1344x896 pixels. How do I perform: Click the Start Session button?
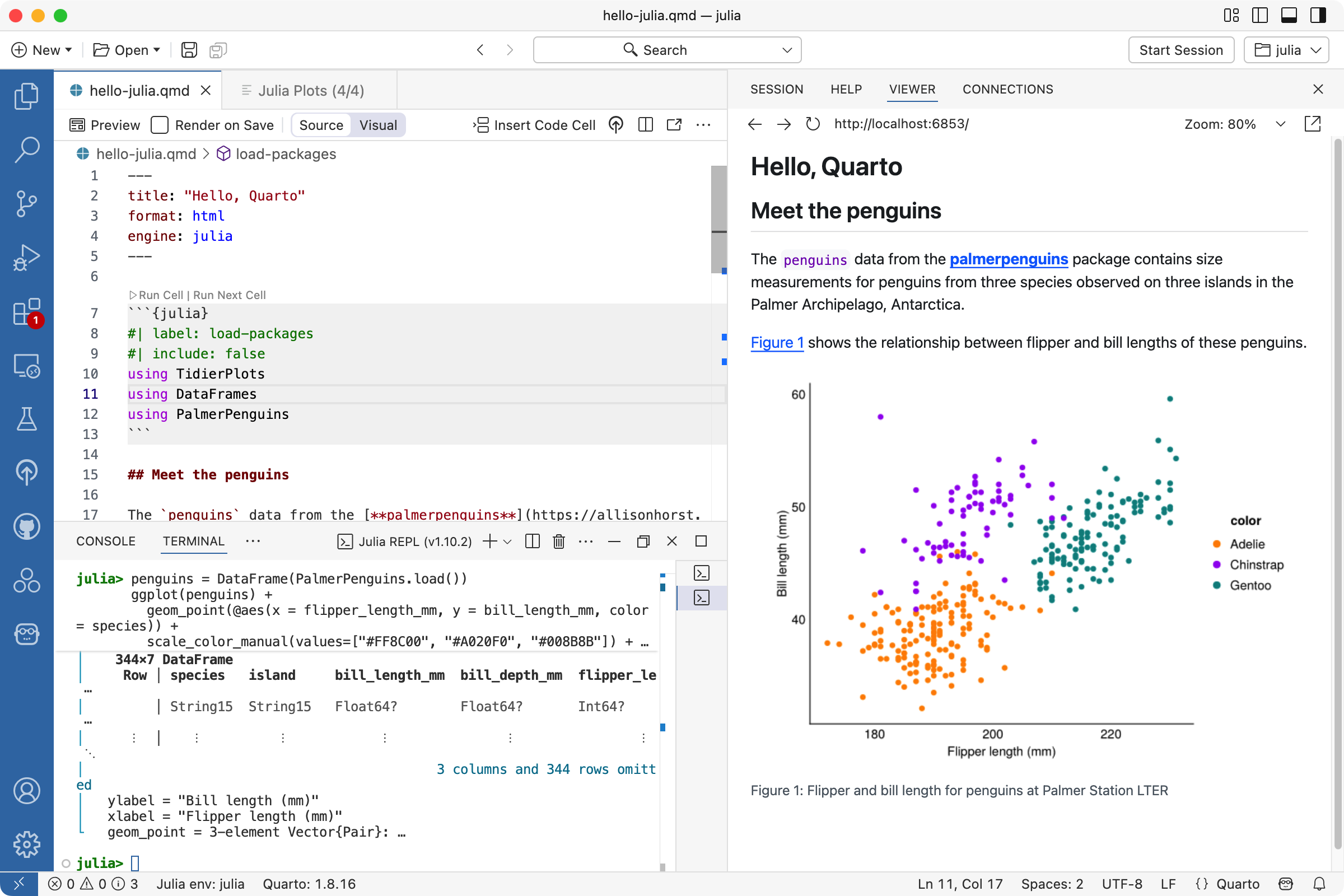1181,50
